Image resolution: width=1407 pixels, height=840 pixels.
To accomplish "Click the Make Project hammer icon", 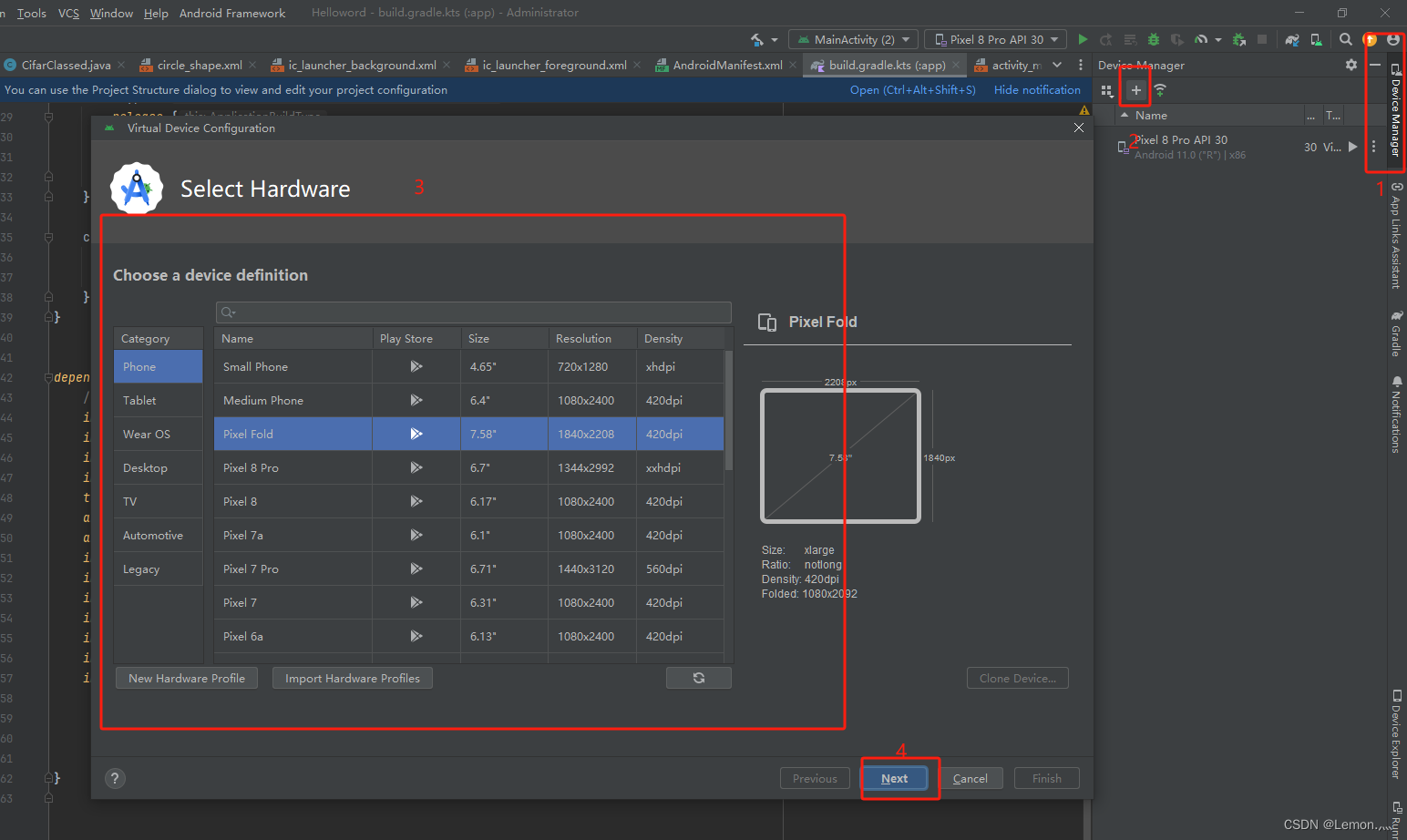I will [757, 39].
